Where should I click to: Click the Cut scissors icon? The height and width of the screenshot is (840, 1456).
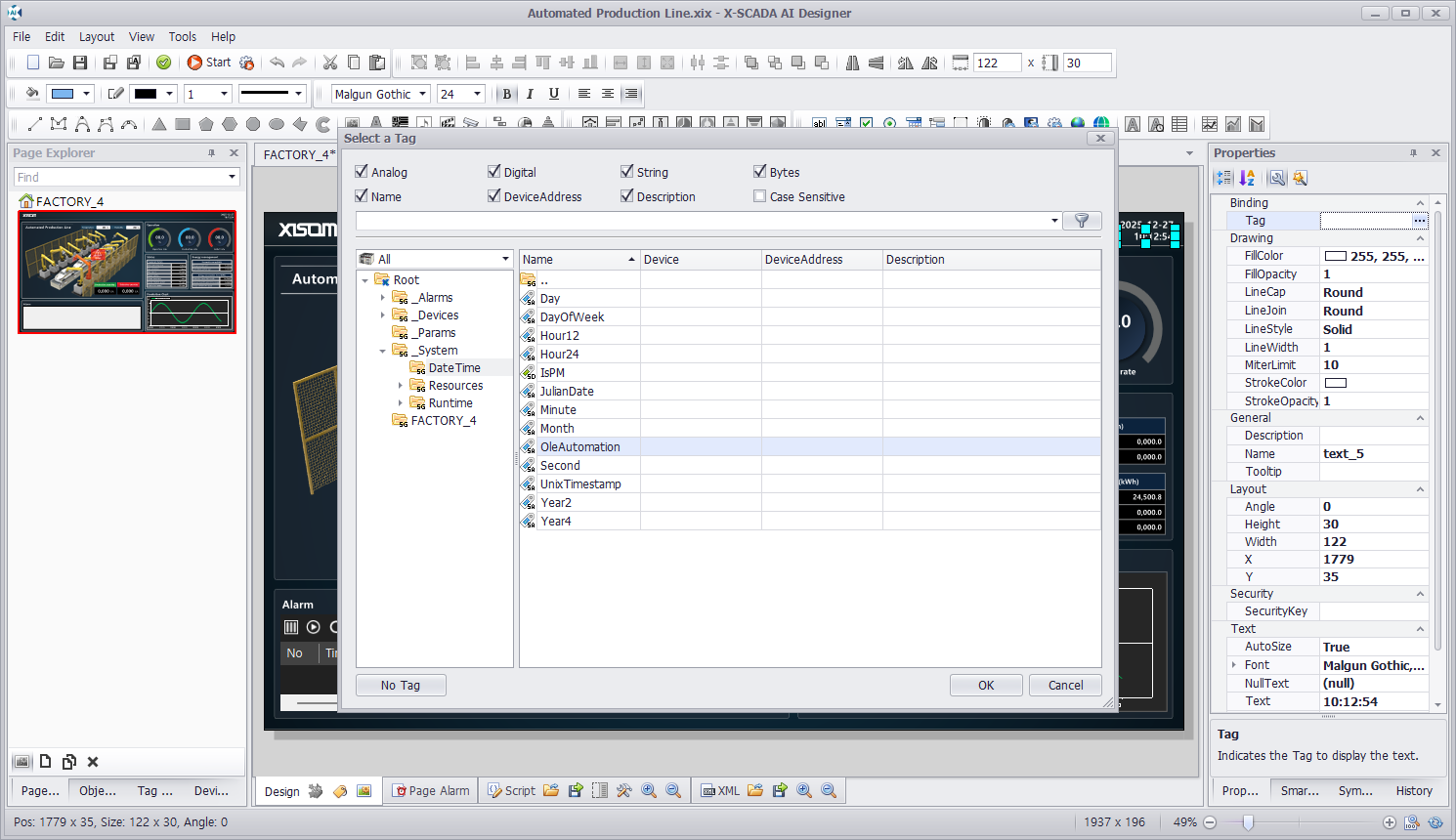point(330,63)
